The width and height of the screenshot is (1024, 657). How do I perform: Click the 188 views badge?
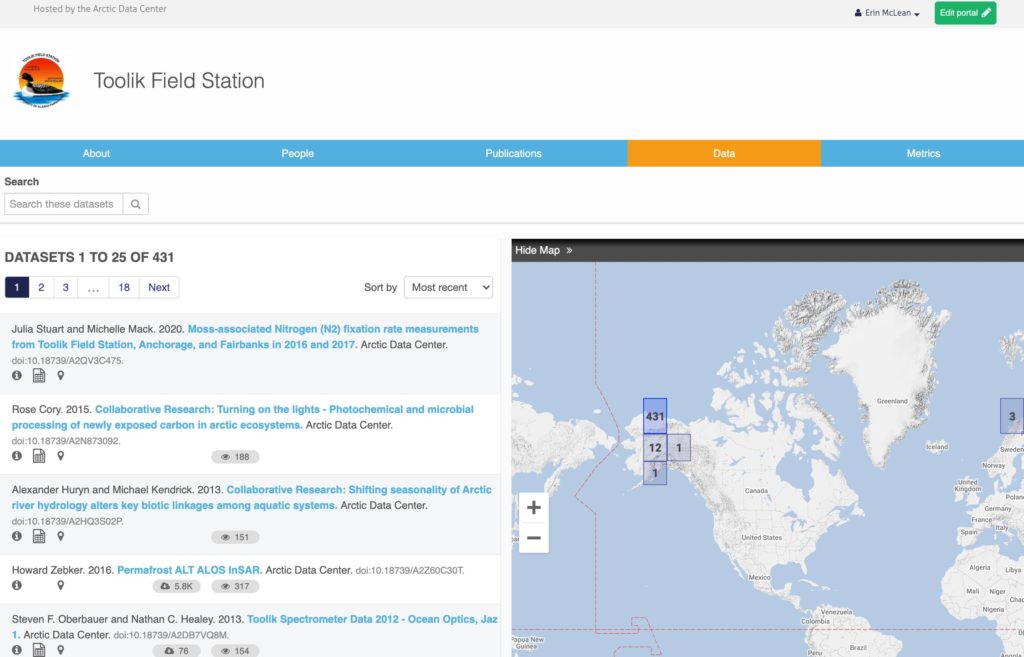(x=235, y=457)
